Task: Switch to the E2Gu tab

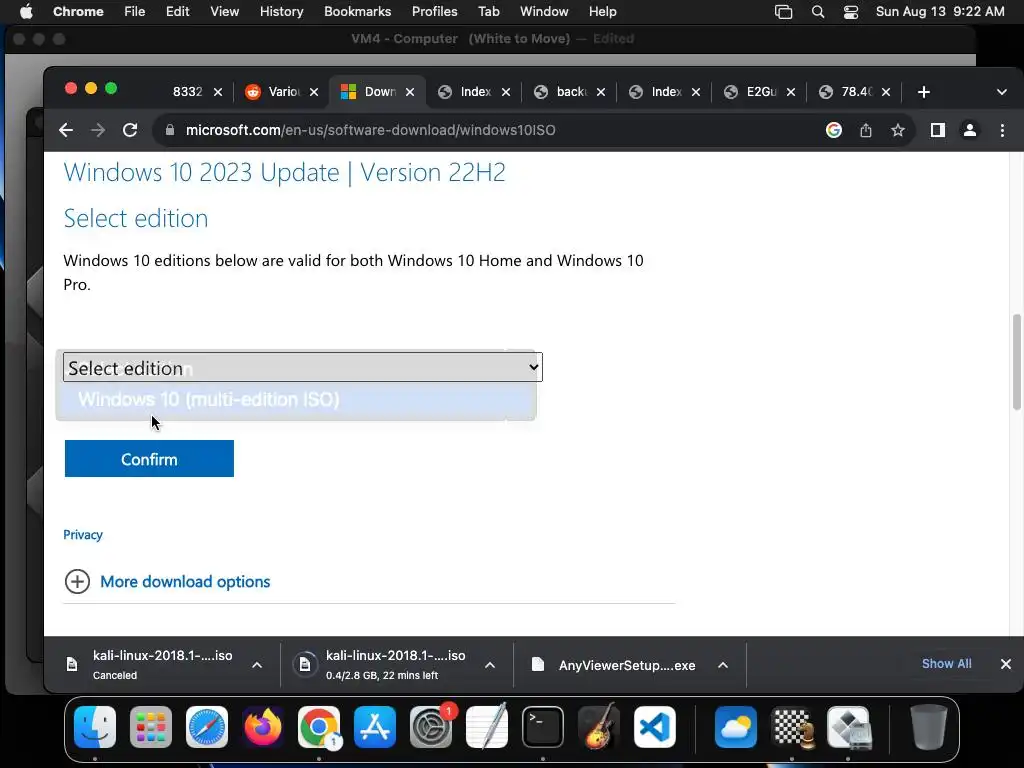Action: click(760, 91)
